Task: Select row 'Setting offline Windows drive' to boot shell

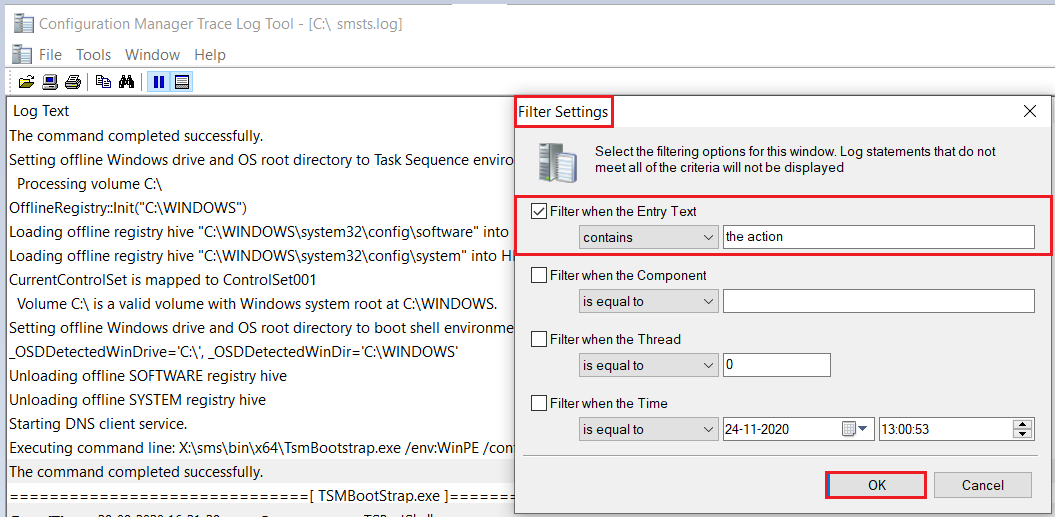Action: [x=260, y=328]
